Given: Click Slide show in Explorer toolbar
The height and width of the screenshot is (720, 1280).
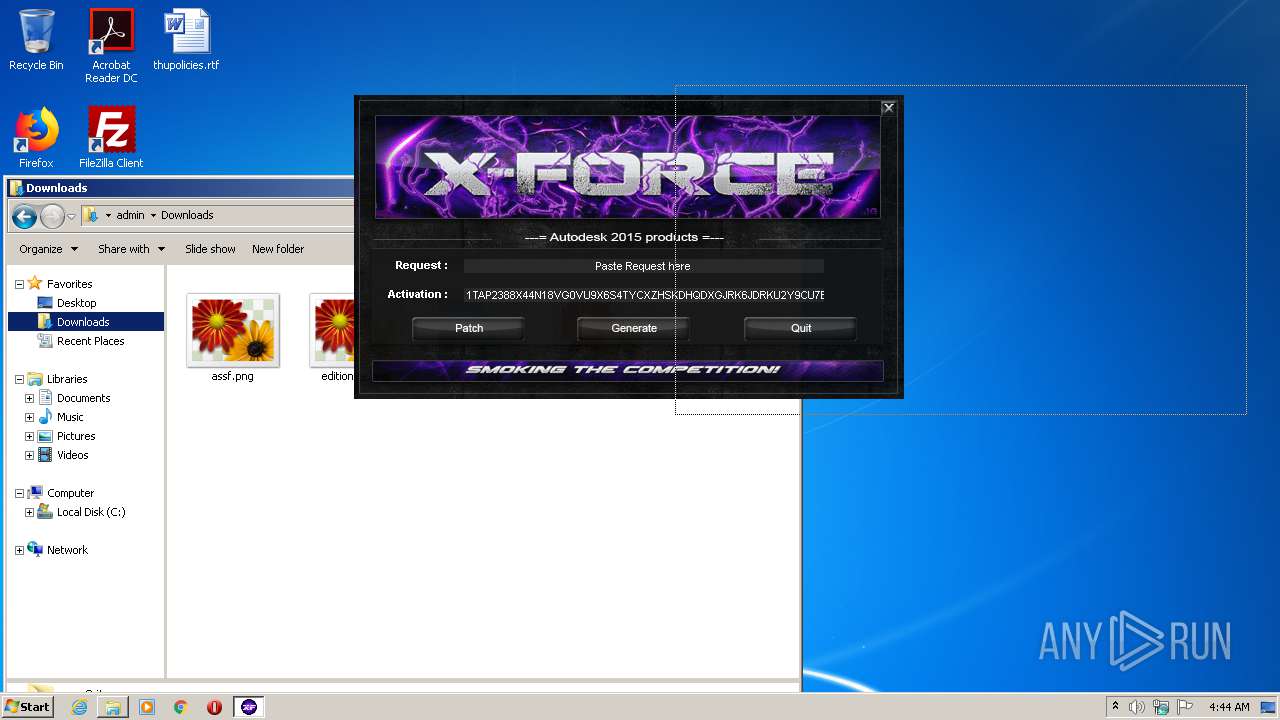Looking at the screenshot, I should 210,249.
